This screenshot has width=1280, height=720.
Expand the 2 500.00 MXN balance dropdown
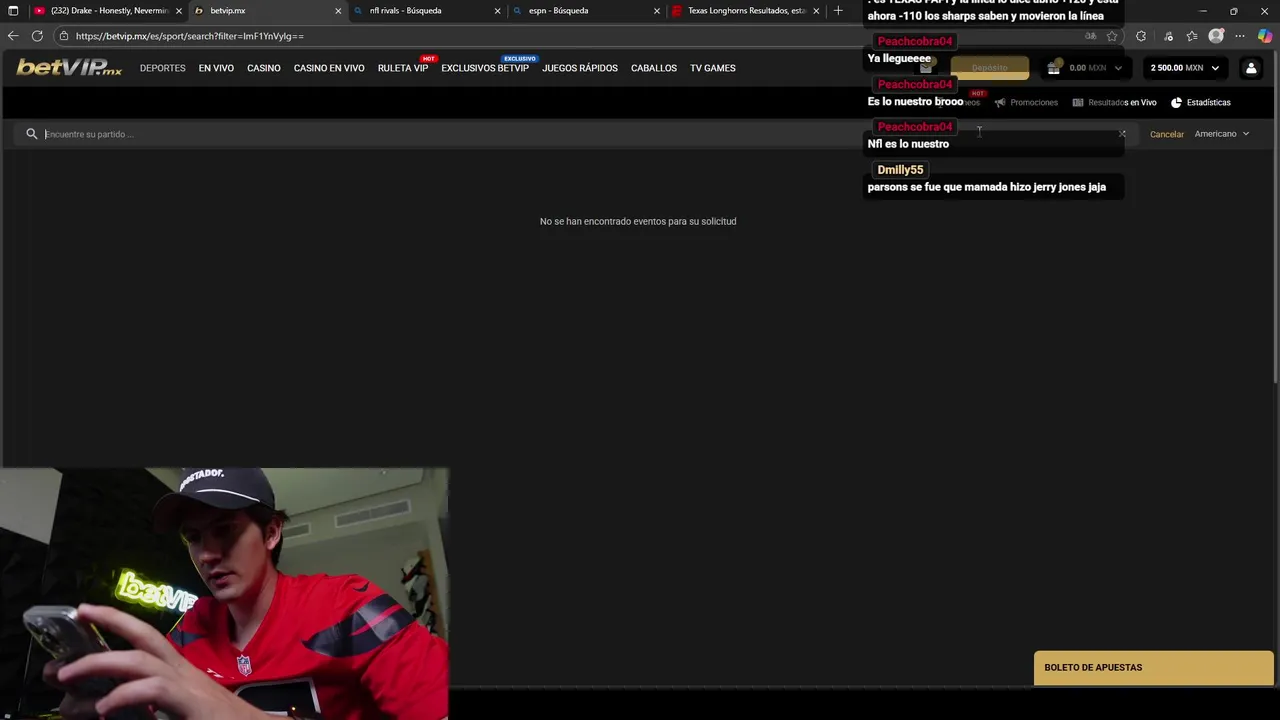[1185, 68]
